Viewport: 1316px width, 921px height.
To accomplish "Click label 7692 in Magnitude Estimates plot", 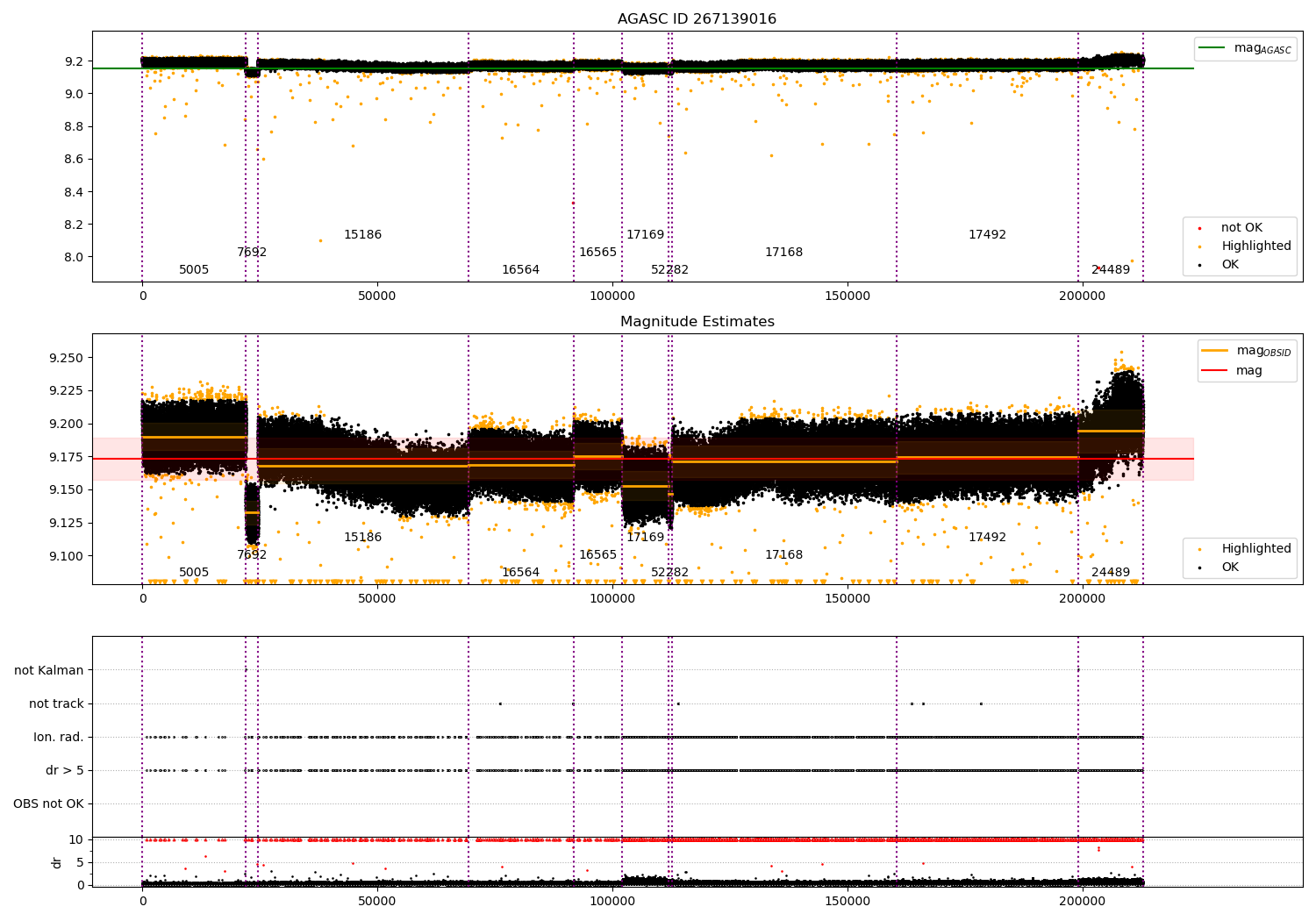I will tap(252, 555).
